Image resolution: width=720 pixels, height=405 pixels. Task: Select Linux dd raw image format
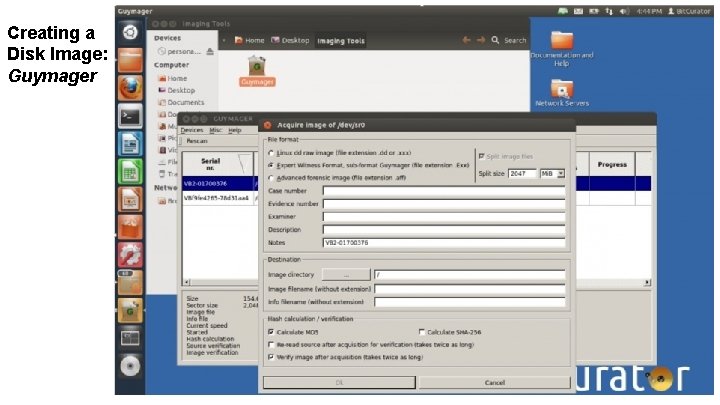click(x=271, y=153)
